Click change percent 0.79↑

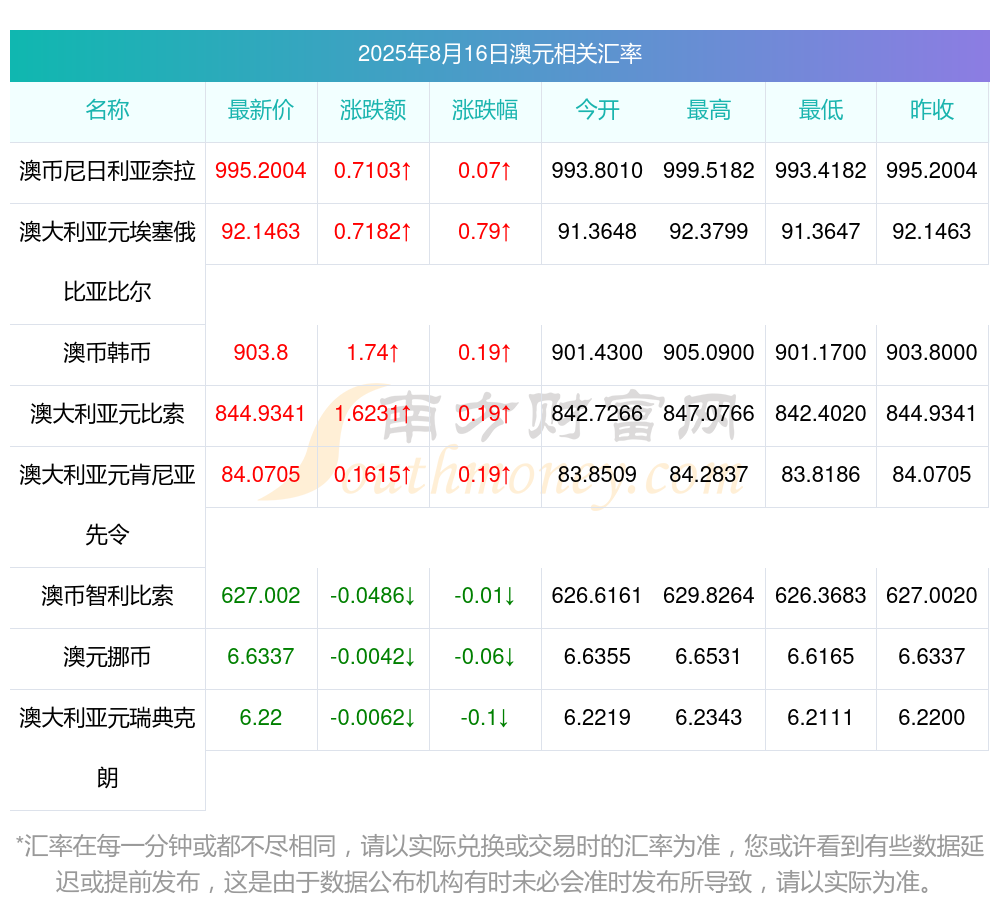(485, 231)
